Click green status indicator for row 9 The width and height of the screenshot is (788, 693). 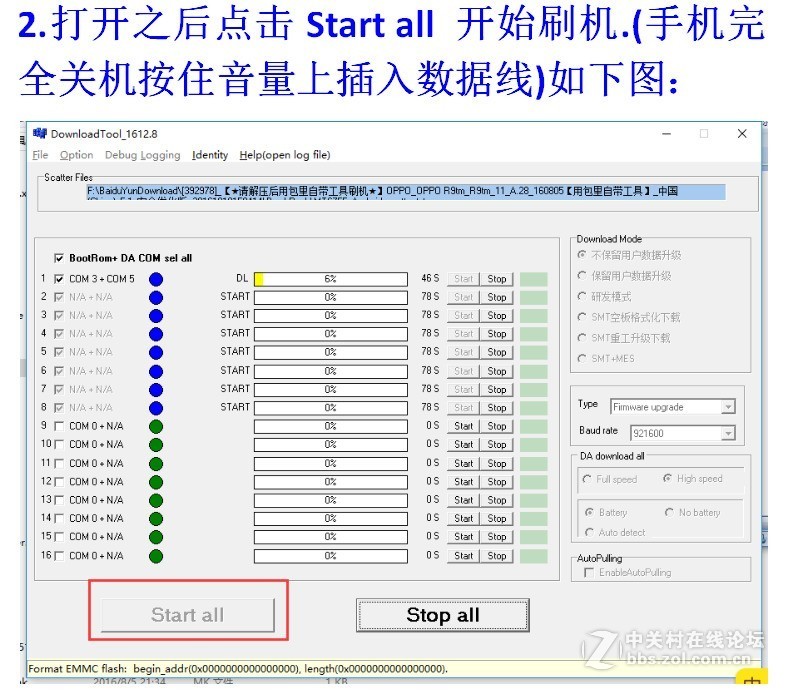click(156, 427)
